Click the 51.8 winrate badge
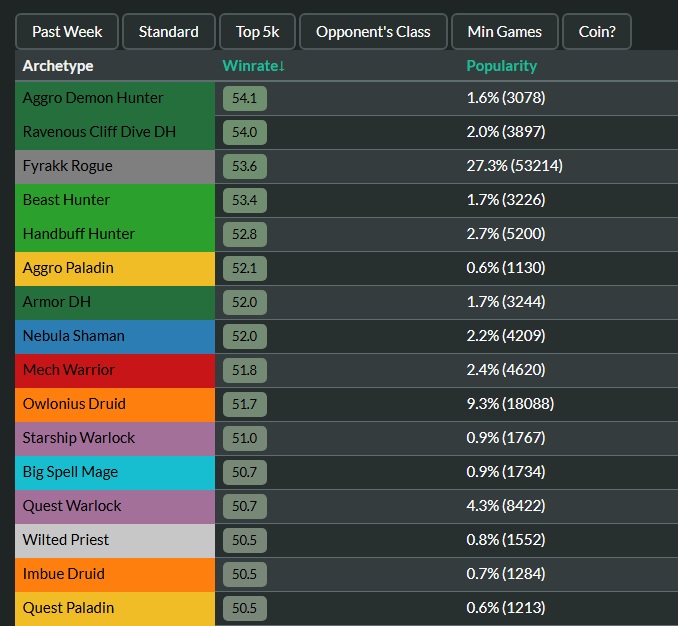Image resolution: width=678 pixels, height=626 pixels. [245, 370]
